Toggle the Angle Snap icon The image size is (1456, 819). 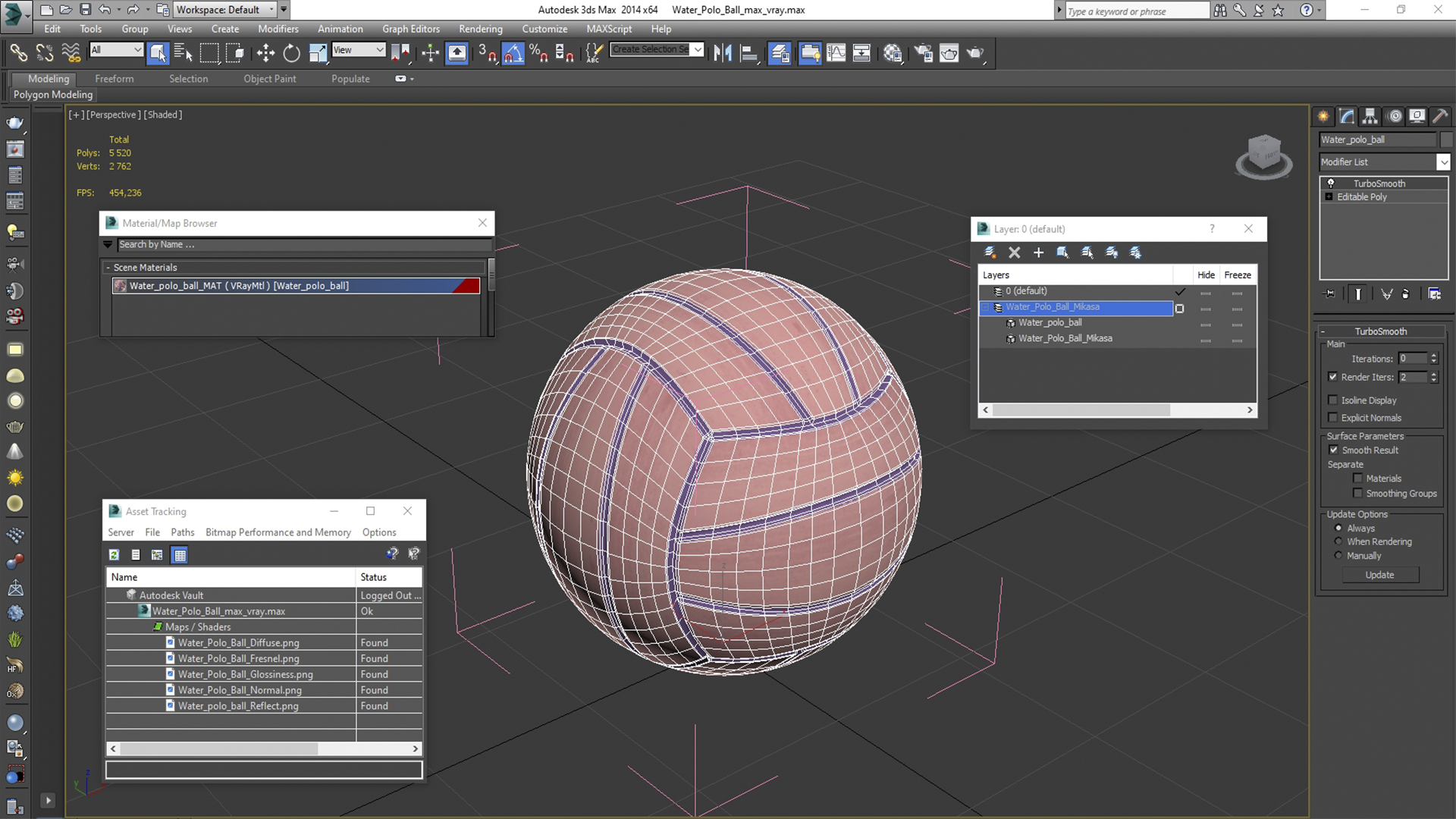[513, 52]
